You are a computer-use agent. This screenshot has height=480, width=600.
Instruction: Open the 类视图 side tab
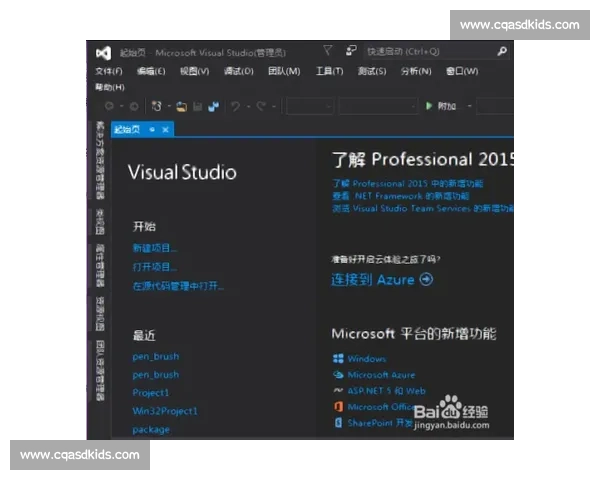coord(100,222)
